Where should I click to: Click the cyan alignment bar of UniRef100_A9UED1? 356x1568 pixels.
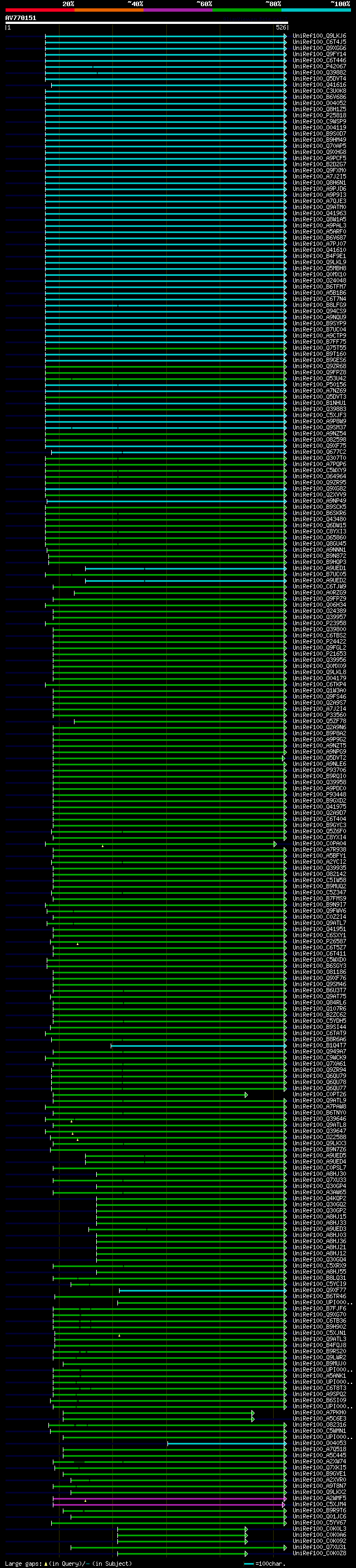186,568
